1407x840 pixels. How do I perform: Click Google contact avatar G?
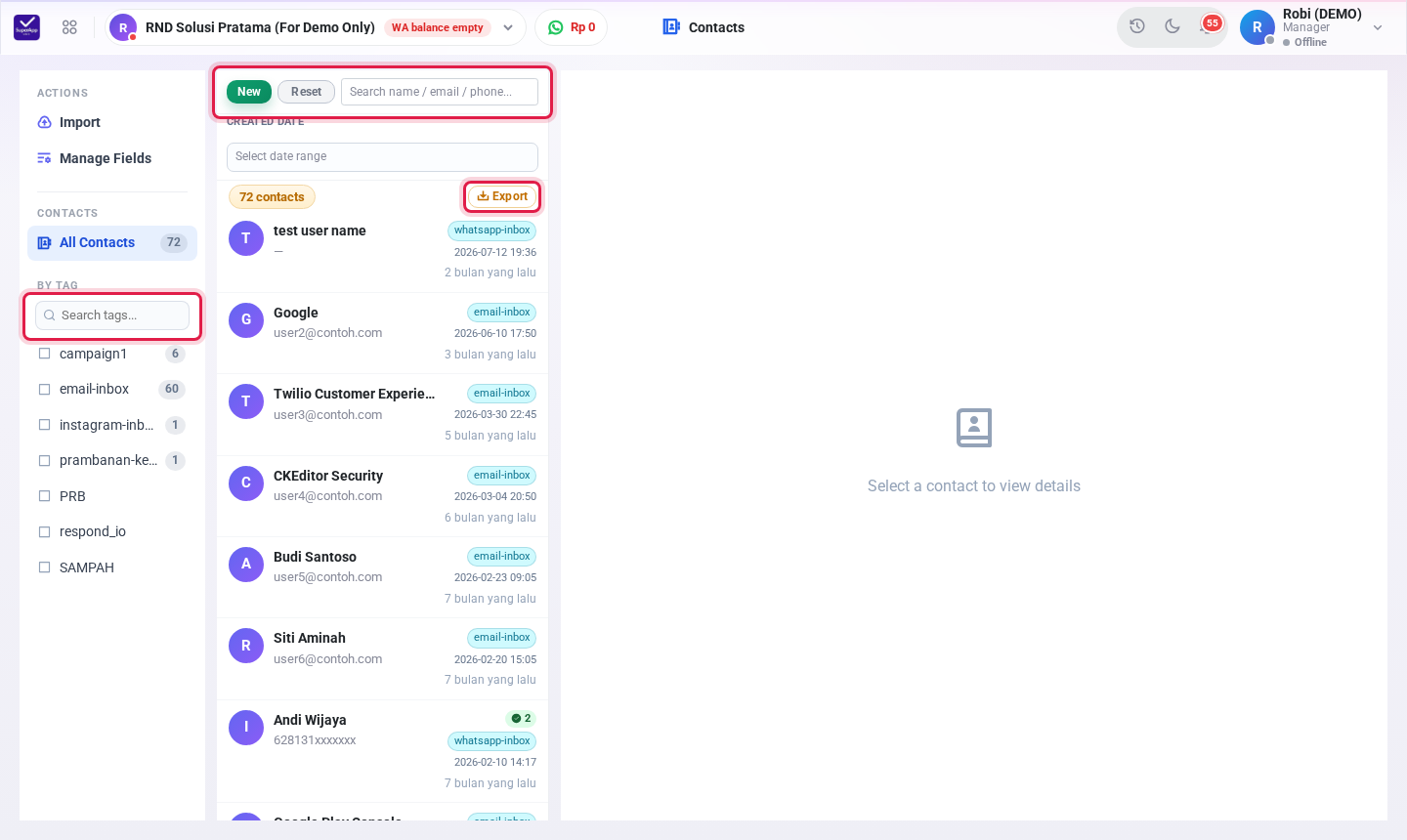pos(246,319)
